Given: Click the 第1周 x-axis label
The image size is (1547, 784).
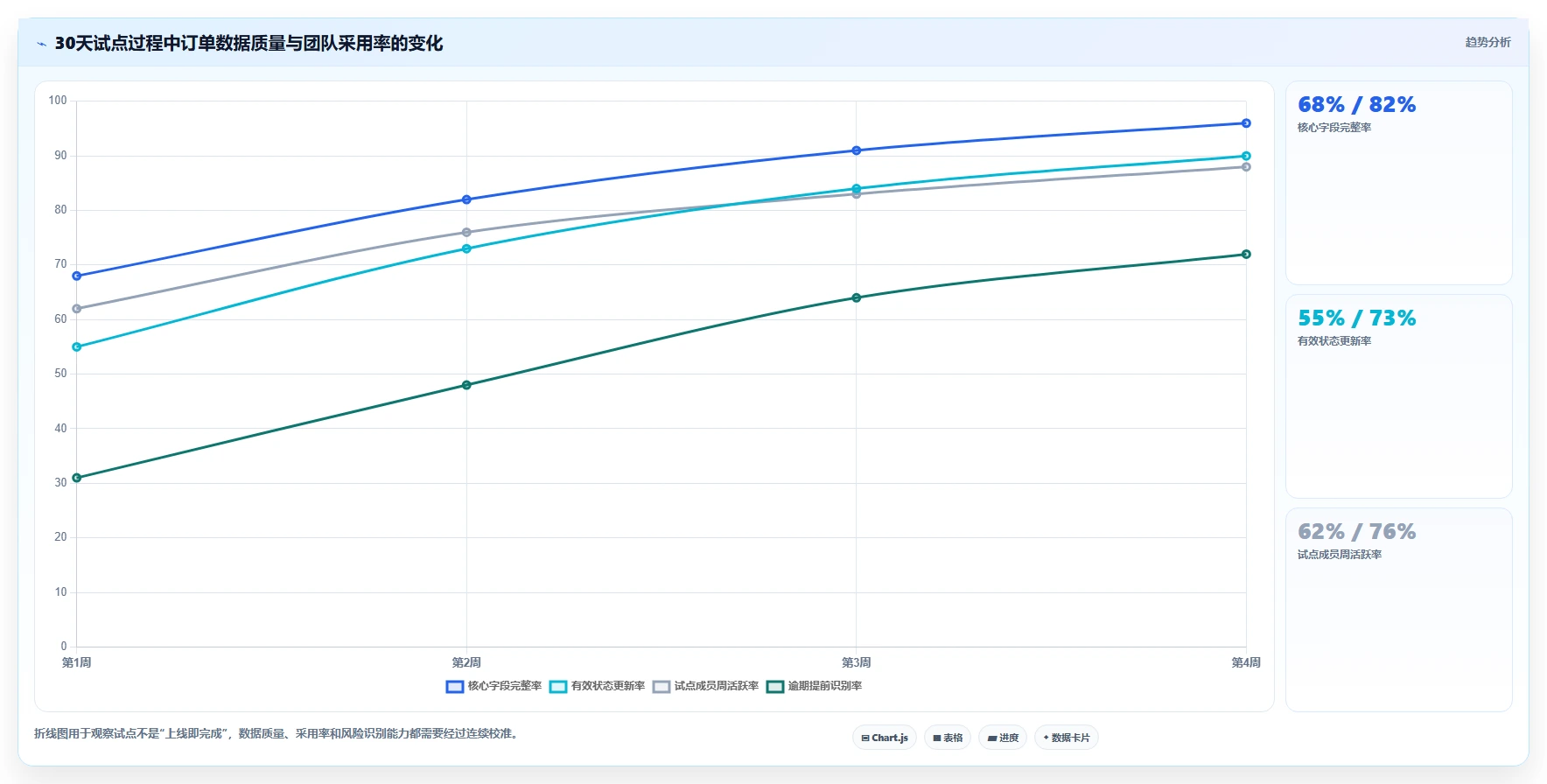Looking at the screenshot, I should pyautogui.click(x=77, y=662).
